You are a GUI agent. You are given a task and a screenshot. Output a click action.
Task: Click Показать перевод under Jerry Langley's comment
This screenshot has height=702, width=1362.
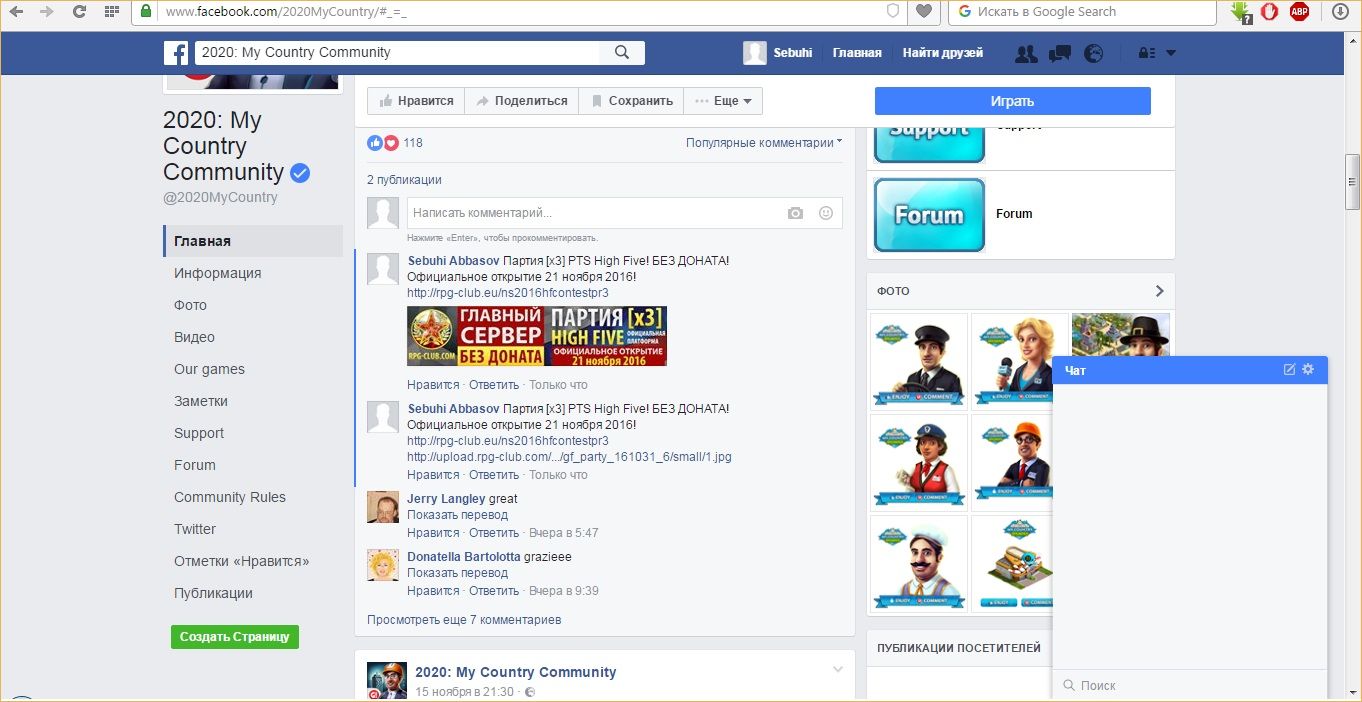457,515
